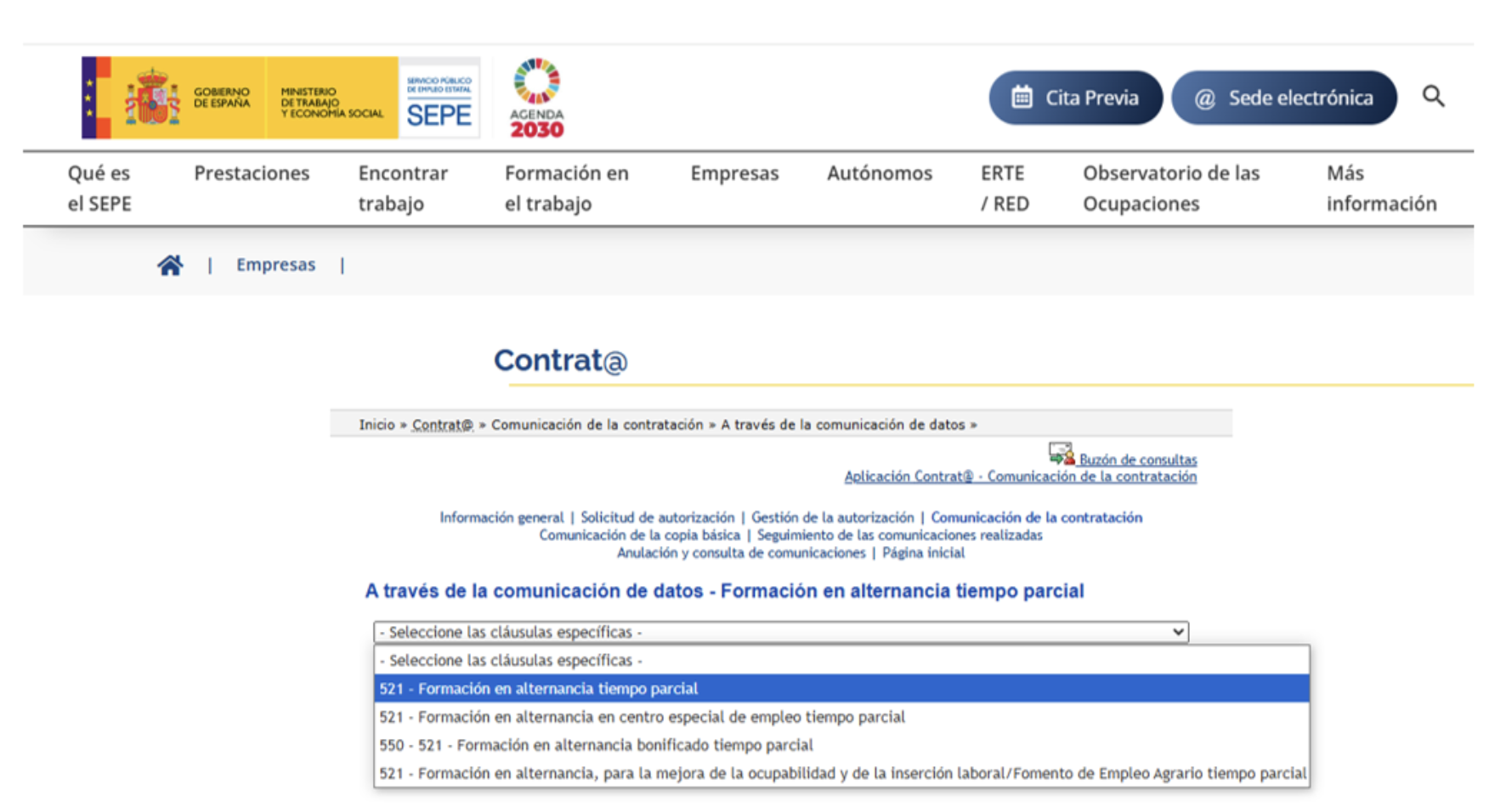Open Cita Previa appointment button

pos(1075,98)
